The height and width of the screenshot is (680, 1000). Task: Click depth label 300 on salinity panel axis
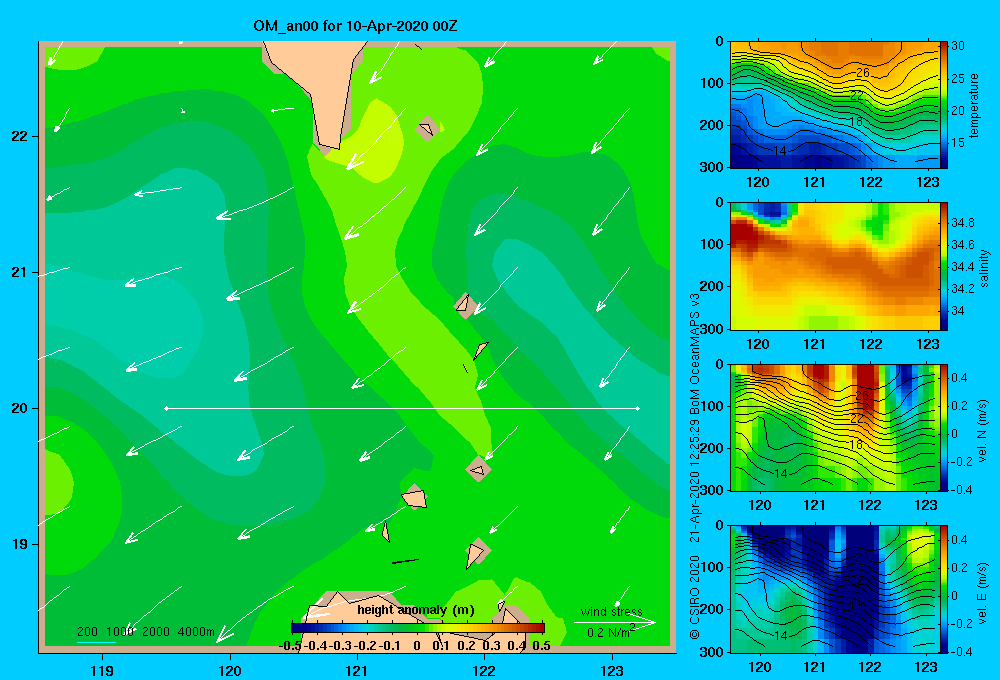click(x=712, y=329)
